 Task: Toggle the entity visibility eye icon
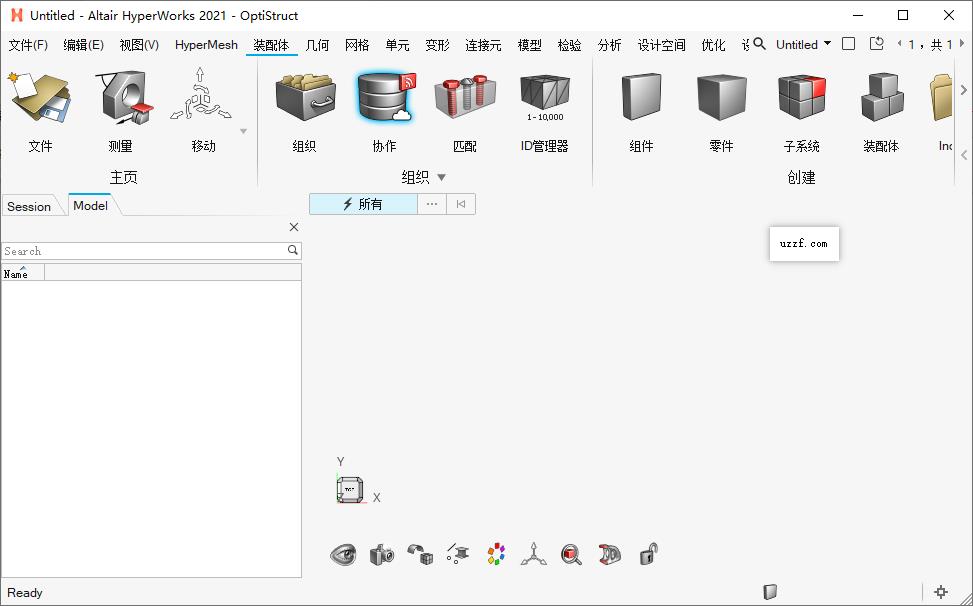[x=343, y=554]
